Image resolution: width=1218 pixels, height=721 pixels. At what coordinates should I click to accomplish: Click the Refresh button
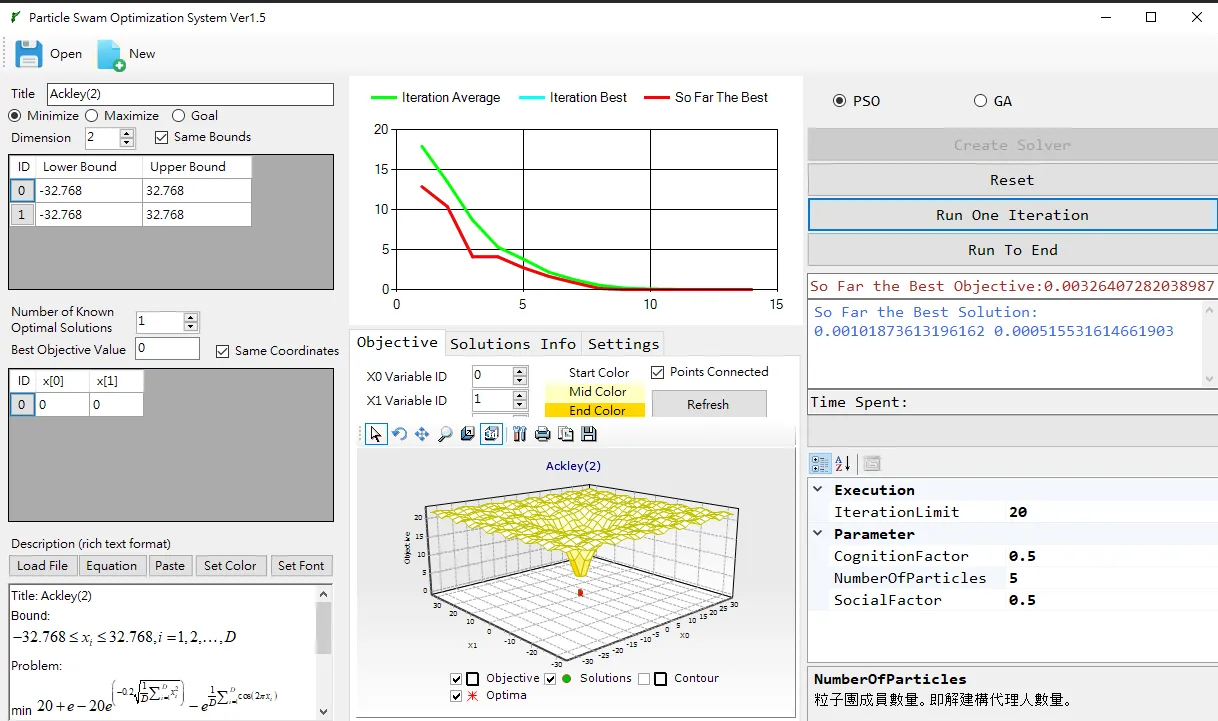pos(708,404)
